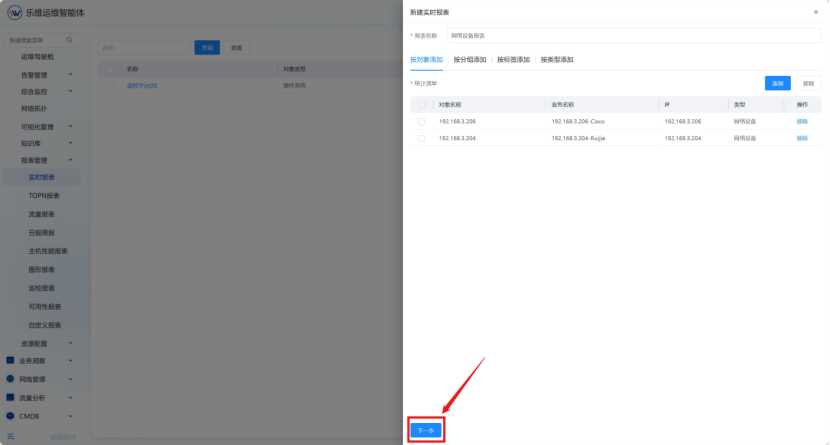Expand the 综合监控 menu
830x445 pixels.
[x=70, y=92]
